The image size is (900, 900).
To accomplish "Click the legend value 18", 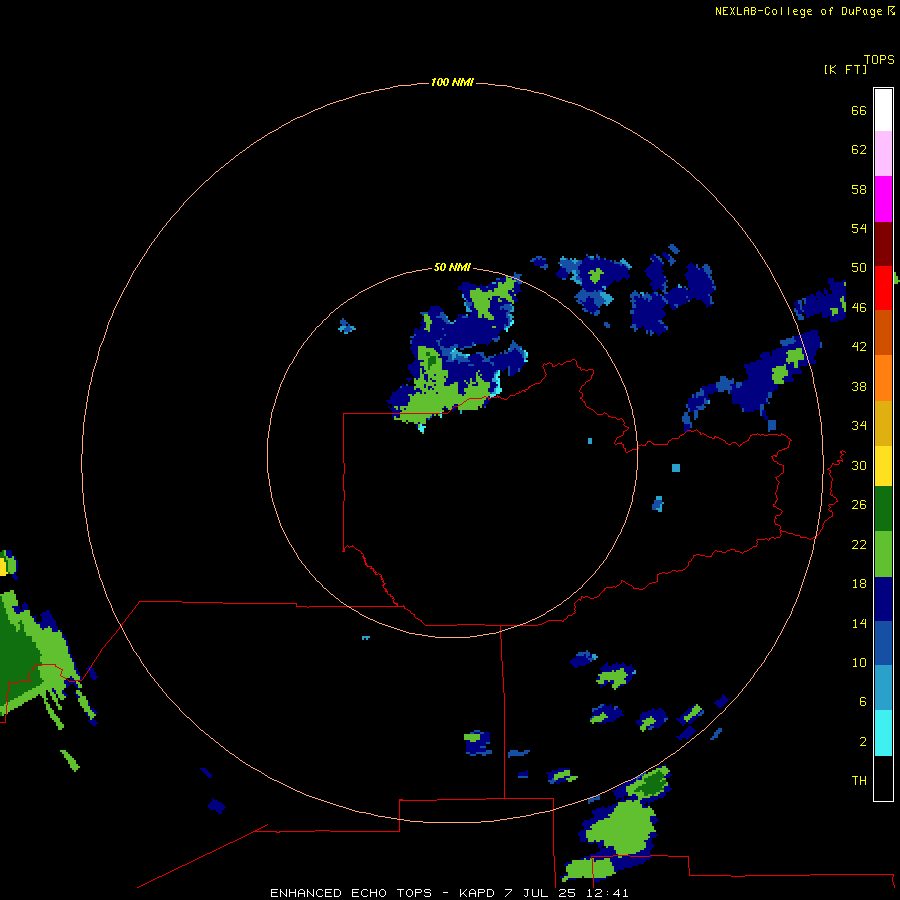I will point(859,584).
